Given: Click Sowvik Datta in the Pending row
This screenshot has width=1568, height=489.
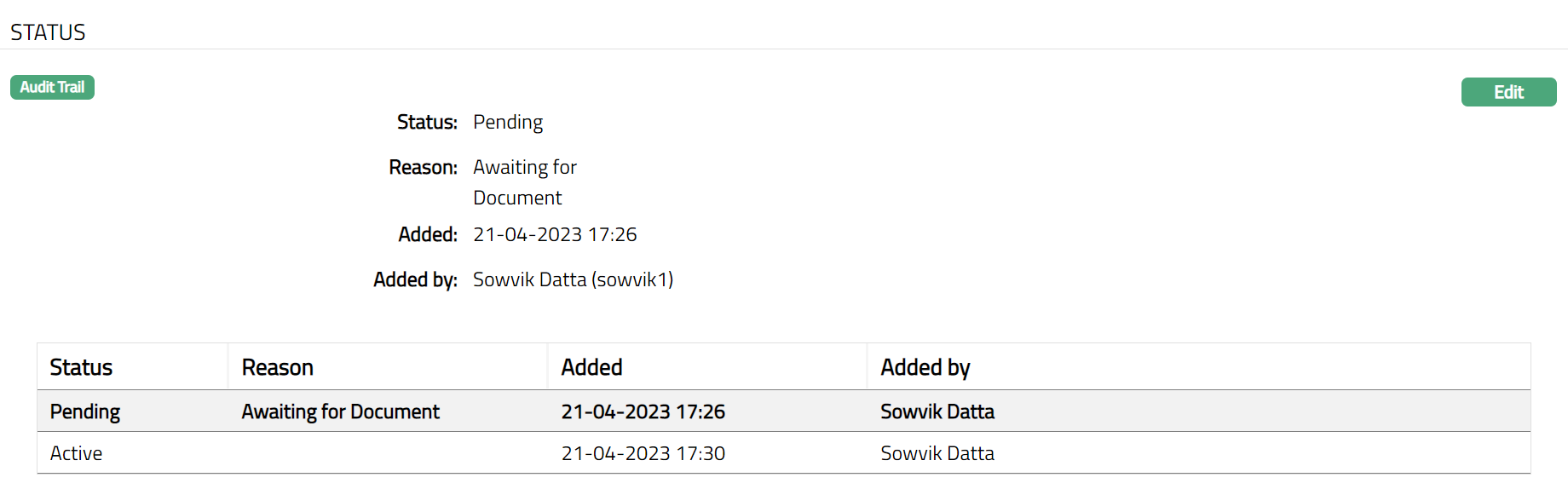Looking at the screenshot, I should (937, 411).
